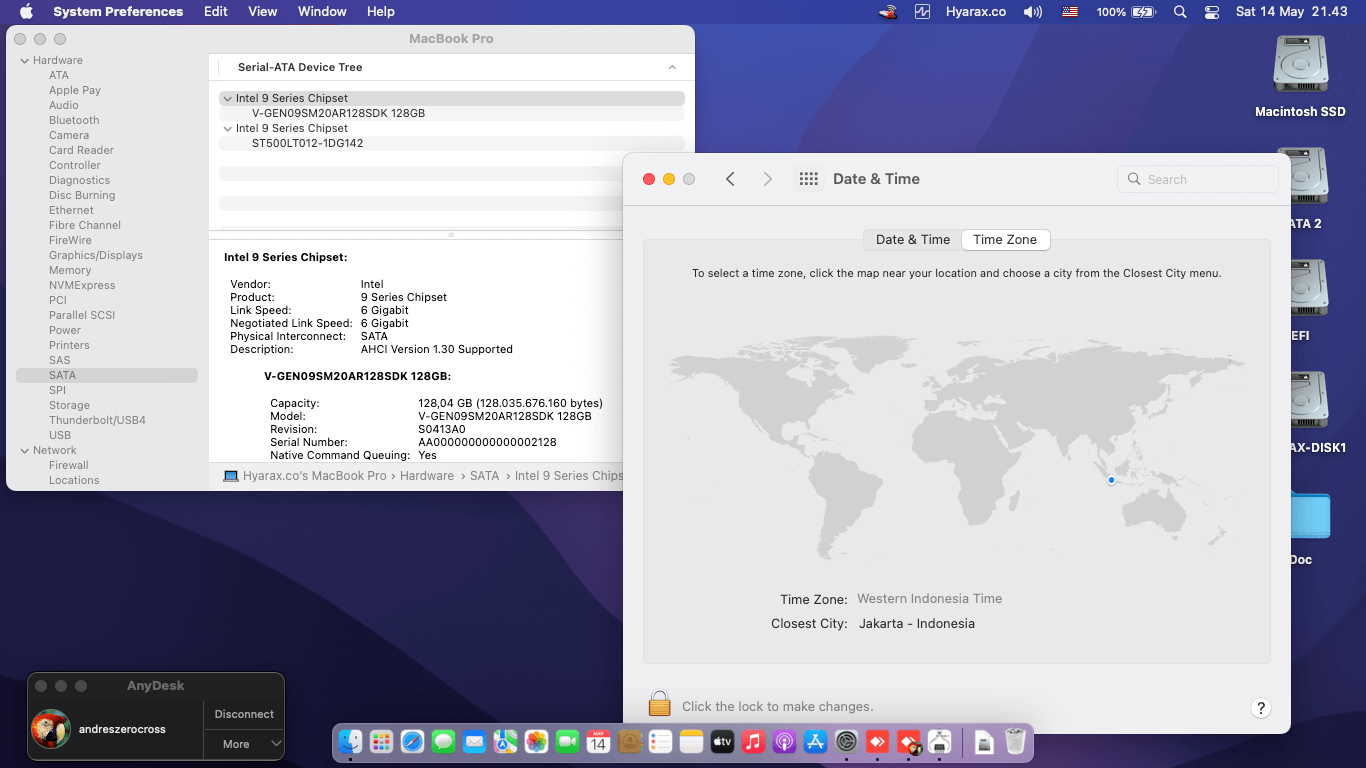Viewport: 1366px width, 768px height.
Task: Launch Safari from the Dock
Action: pos(412,741)
